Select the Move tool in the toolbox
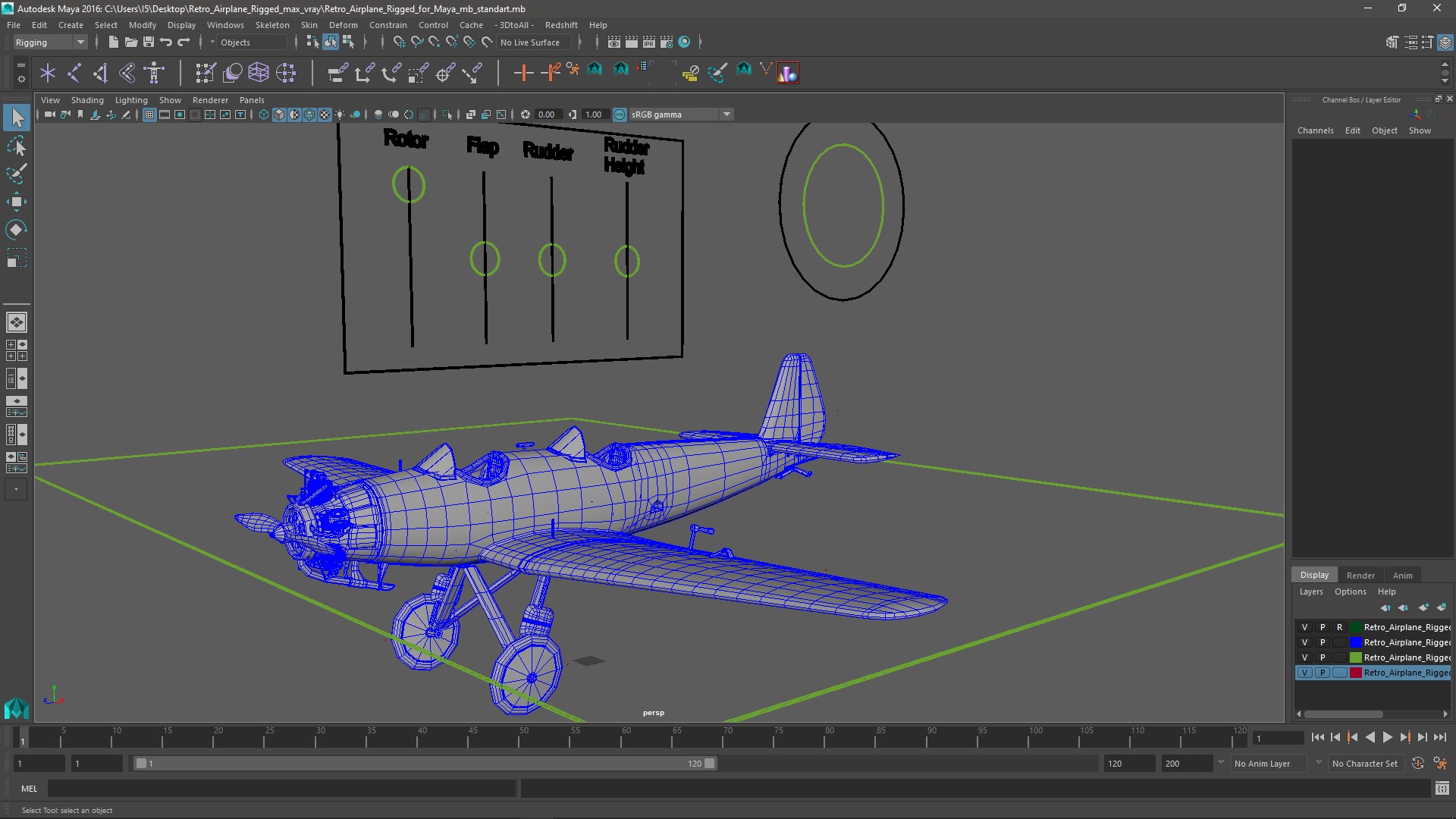The image size is (1456, 819). (16, 202)
